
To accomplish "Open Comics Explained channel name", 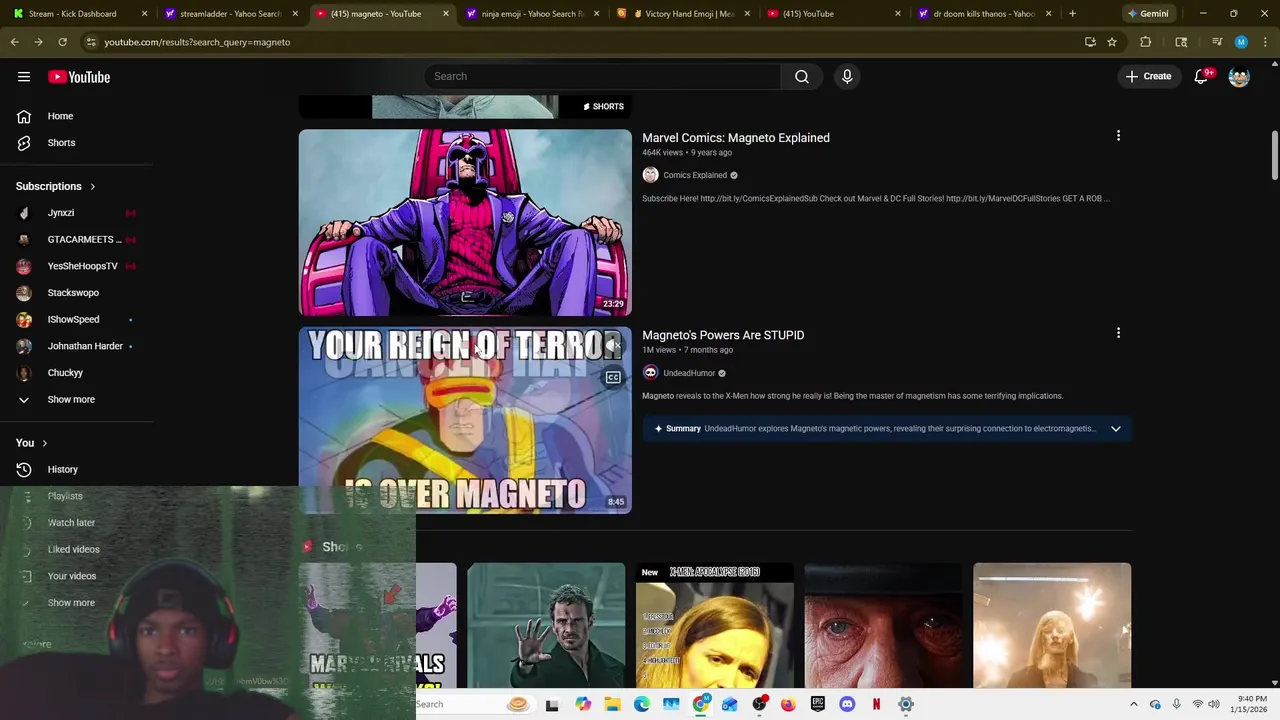I will (695, 175).
